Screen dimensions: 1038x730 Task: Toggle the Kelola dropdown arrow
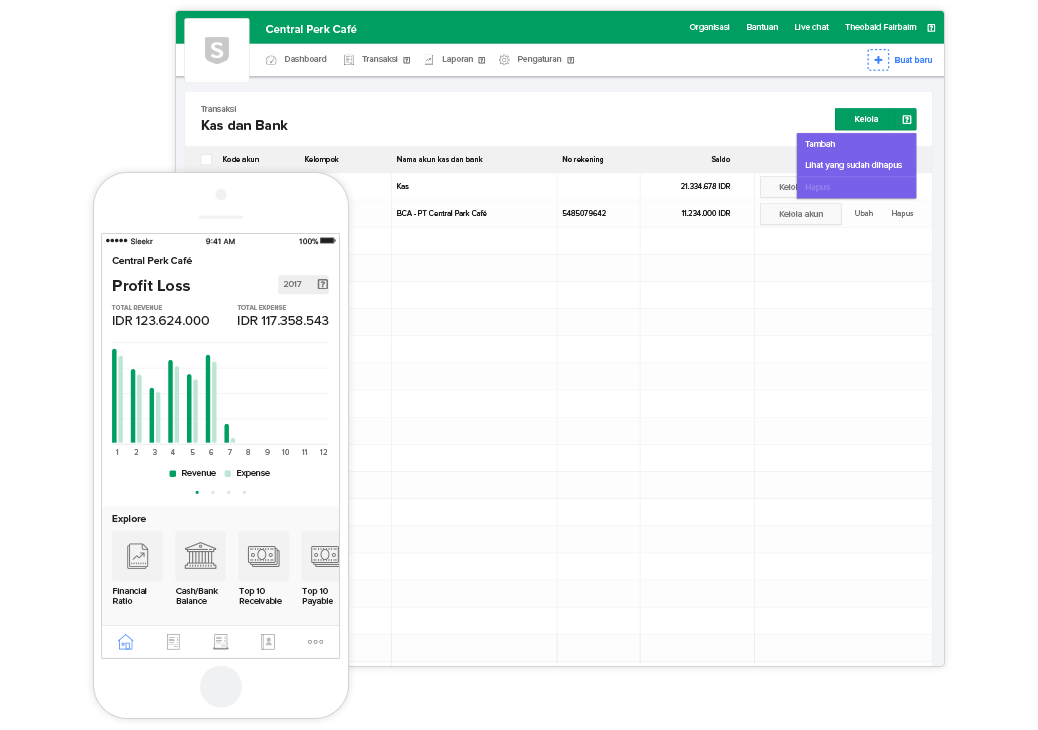click(907, 119)
